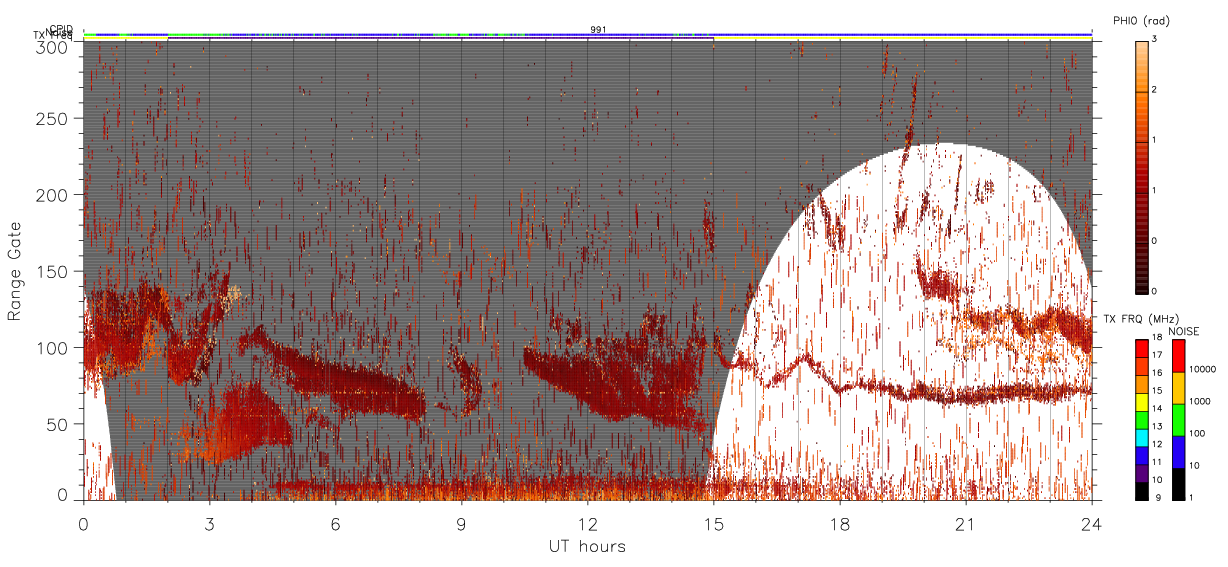The image size is (1228, 567).
Task: Click the Range Gate tick label "300"
Action: [x=52, y=46]
